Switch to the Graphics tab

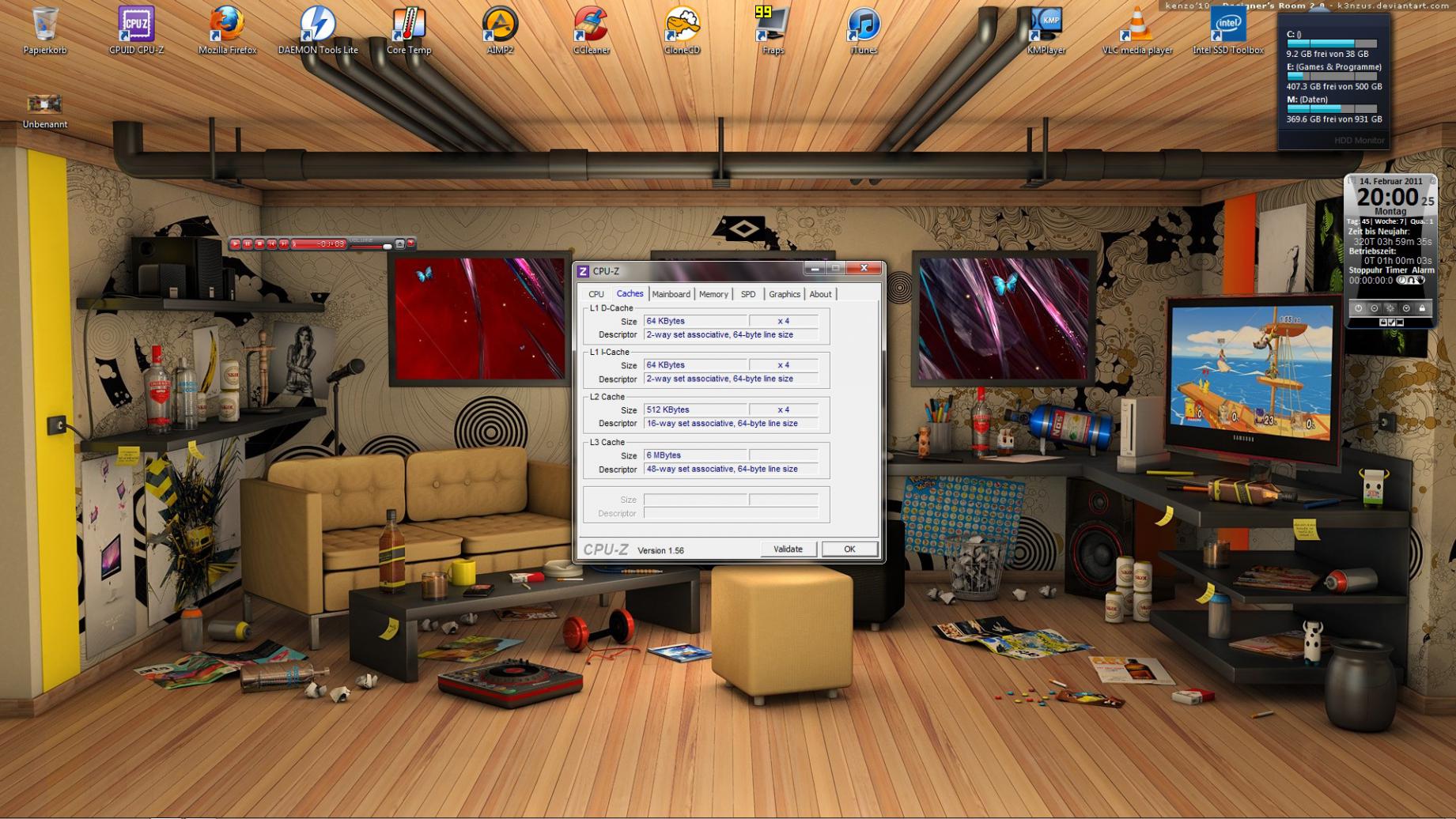(x=785, y=294)
